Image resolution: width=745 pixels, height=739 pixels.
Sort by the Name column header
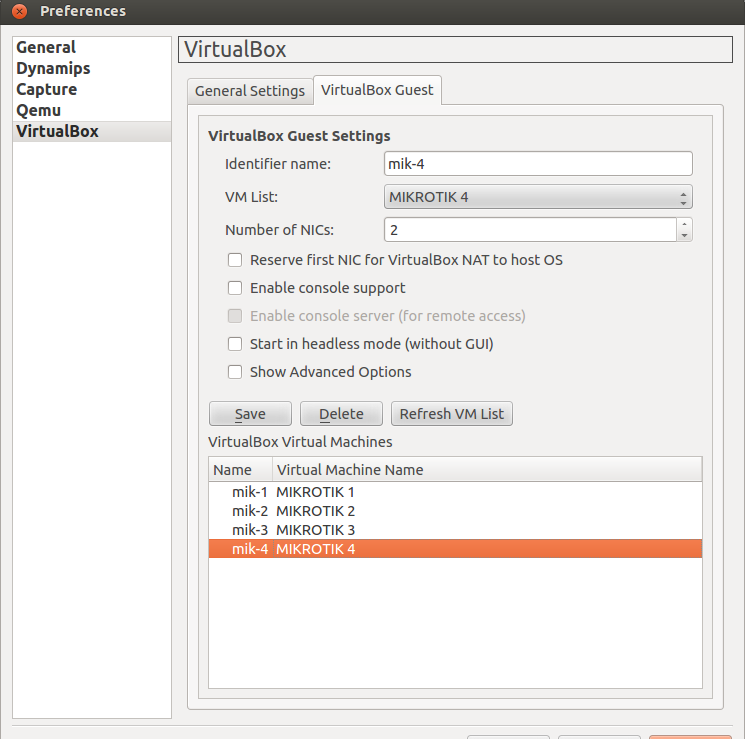pos(240,470)
